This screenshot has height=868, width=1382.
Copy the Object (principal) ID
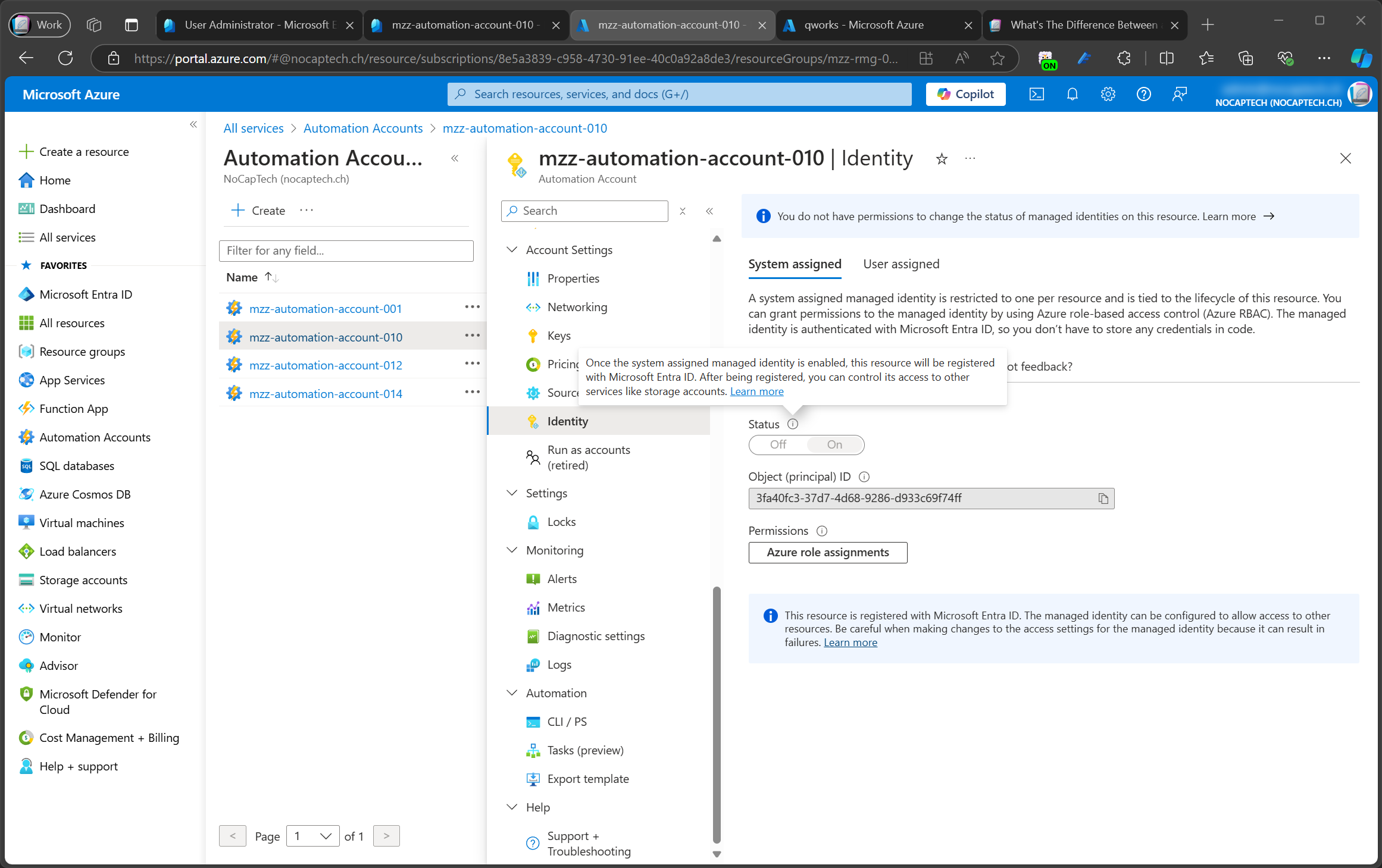tap(1103, 499)
